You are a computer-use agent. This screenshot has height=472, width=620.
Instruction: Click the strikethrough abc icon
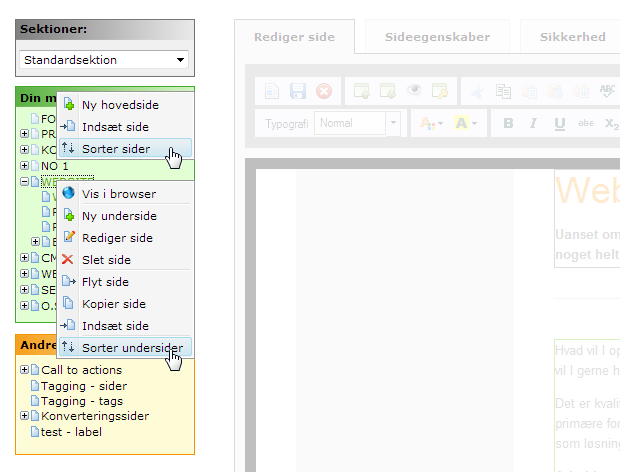pos(586,124)
